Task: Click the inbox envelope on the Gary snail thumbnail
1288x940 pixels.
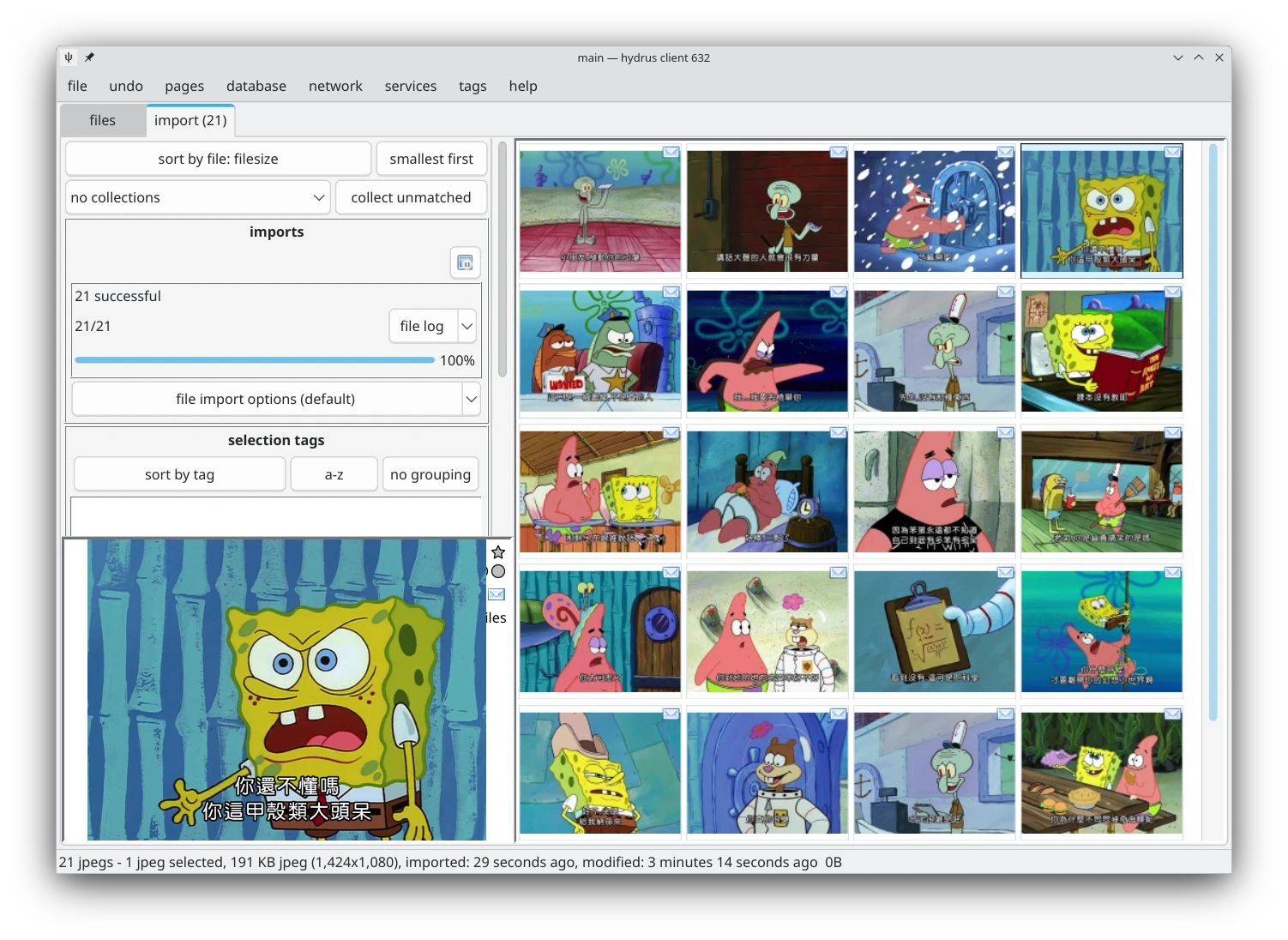Action: (x=670, y=572)
